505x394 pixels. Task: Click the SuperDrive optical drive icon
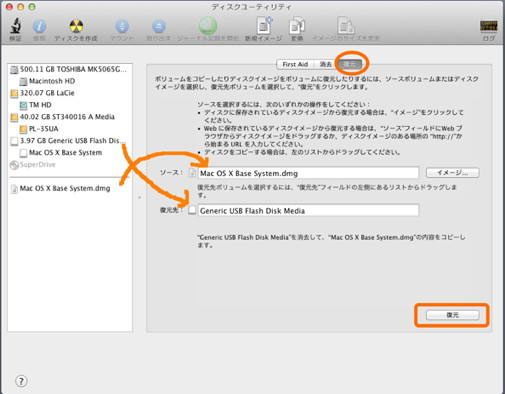coord(14,165)
